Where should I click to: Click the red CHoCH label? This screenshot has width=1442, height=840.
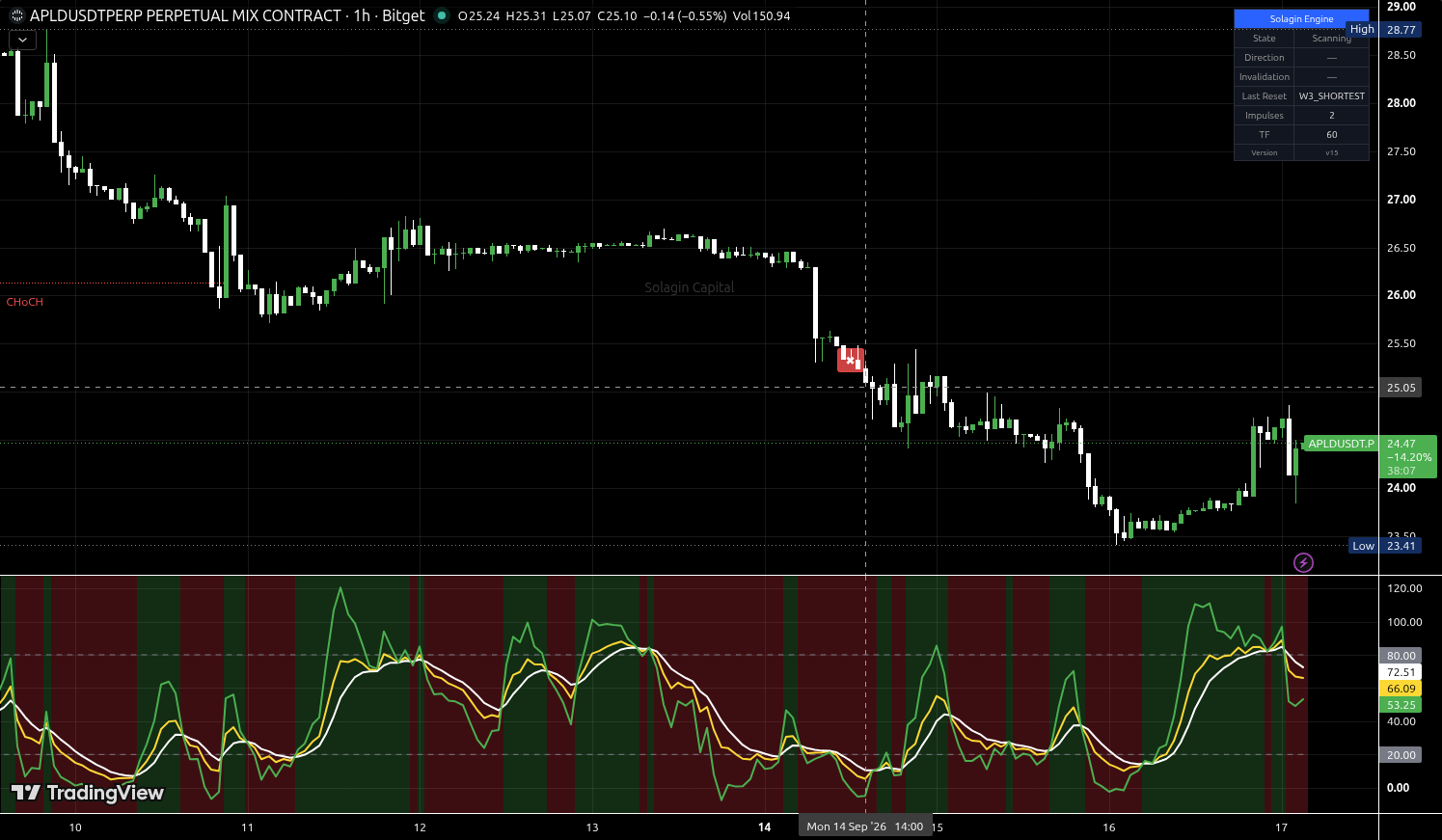25,302
